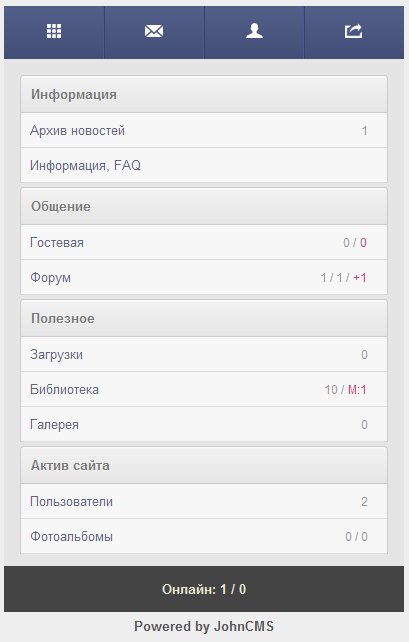Screen dimensions: 409x642
Task: Click the Онлайн: 1 / 0 bar
Action: pos(204,589)
